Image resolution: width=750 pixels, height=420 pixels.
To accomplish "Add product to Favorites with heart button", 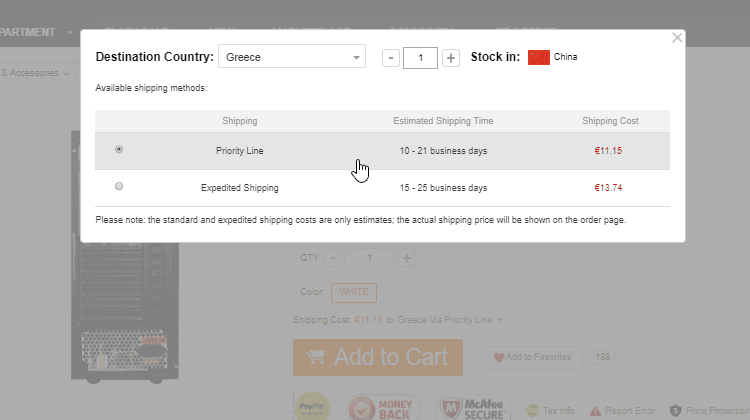I will [x=531, y=357].
